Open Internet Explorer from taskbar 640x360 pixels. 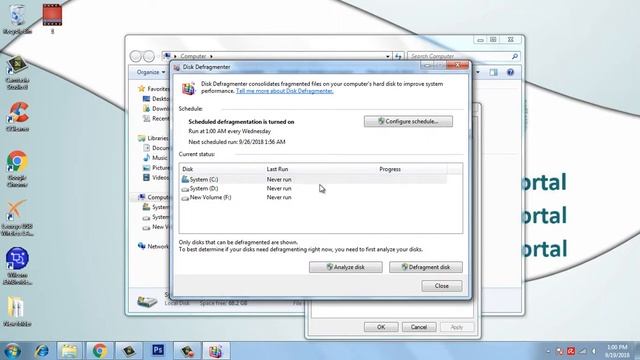click(x=41, y=351)
